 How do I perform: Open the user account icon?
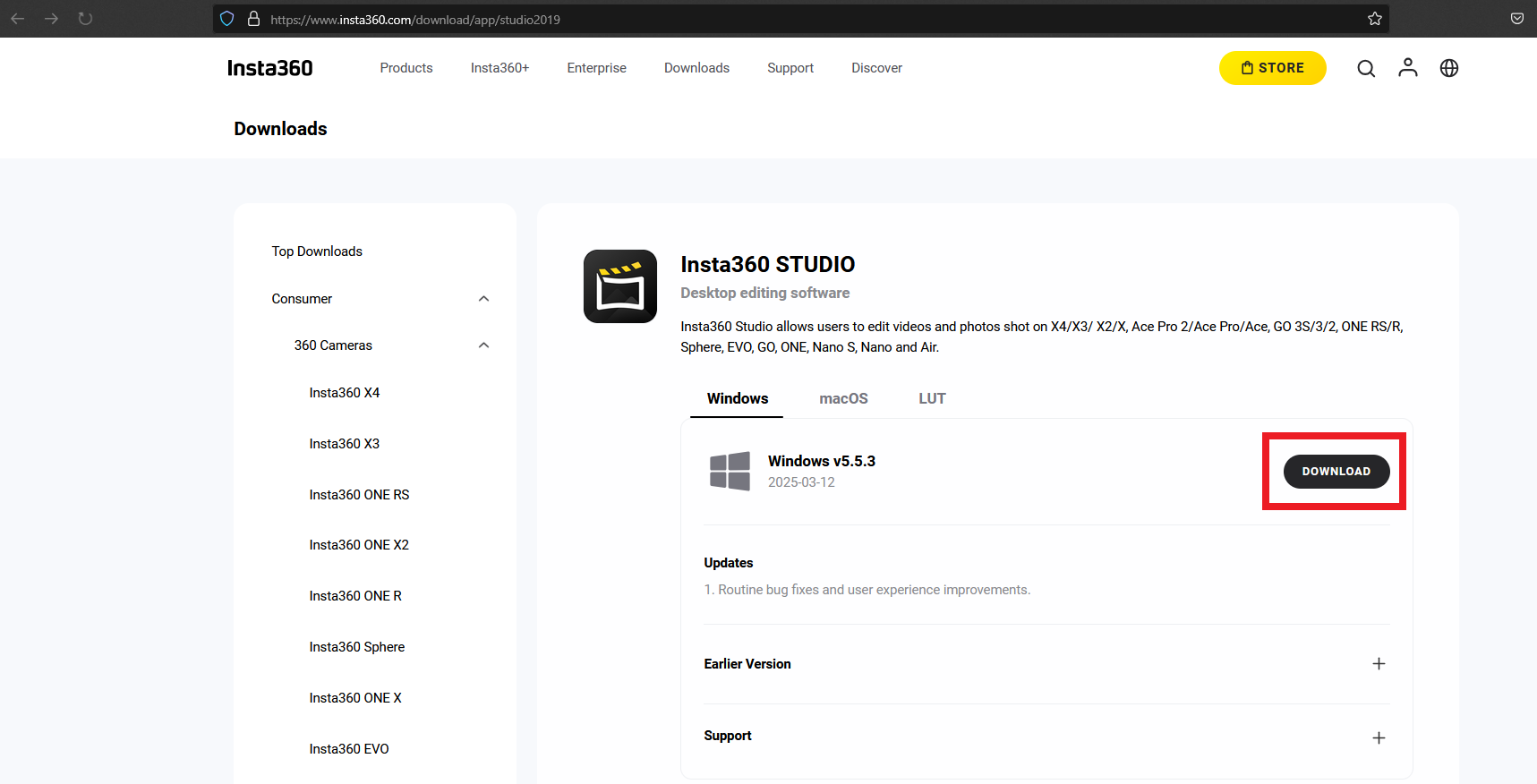pyautogui.click(x=1408, y=68)
